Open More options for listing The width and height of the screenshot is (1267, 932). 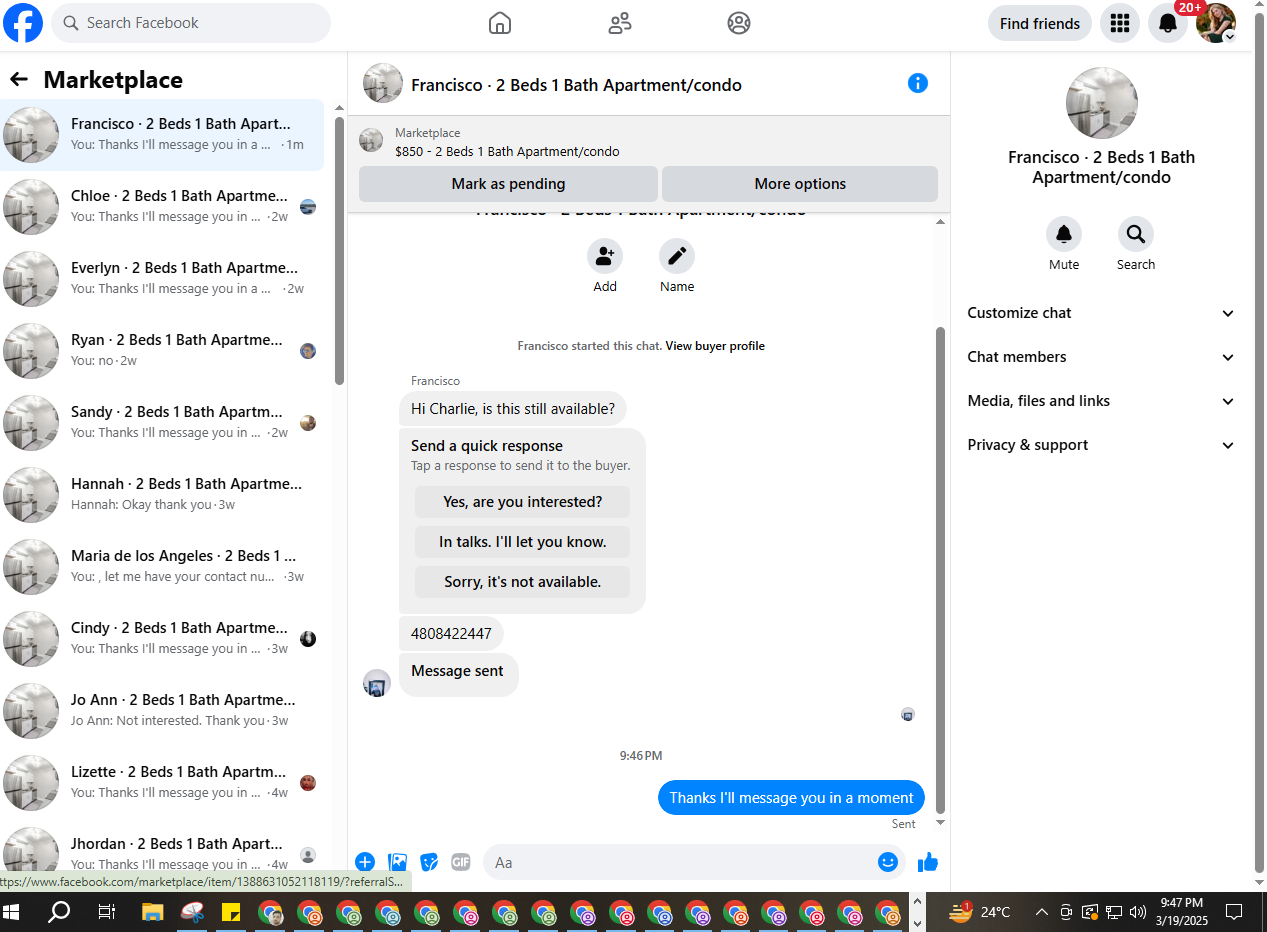pos(800,184)
